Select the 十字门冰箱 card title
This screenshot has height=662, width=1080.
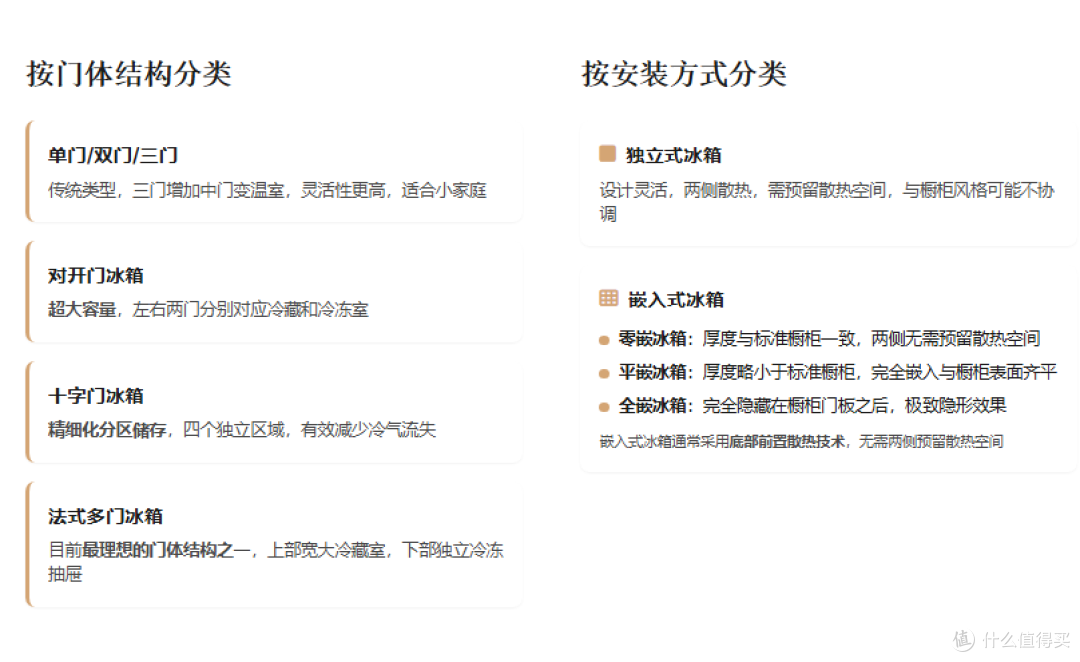pos(96,396)
